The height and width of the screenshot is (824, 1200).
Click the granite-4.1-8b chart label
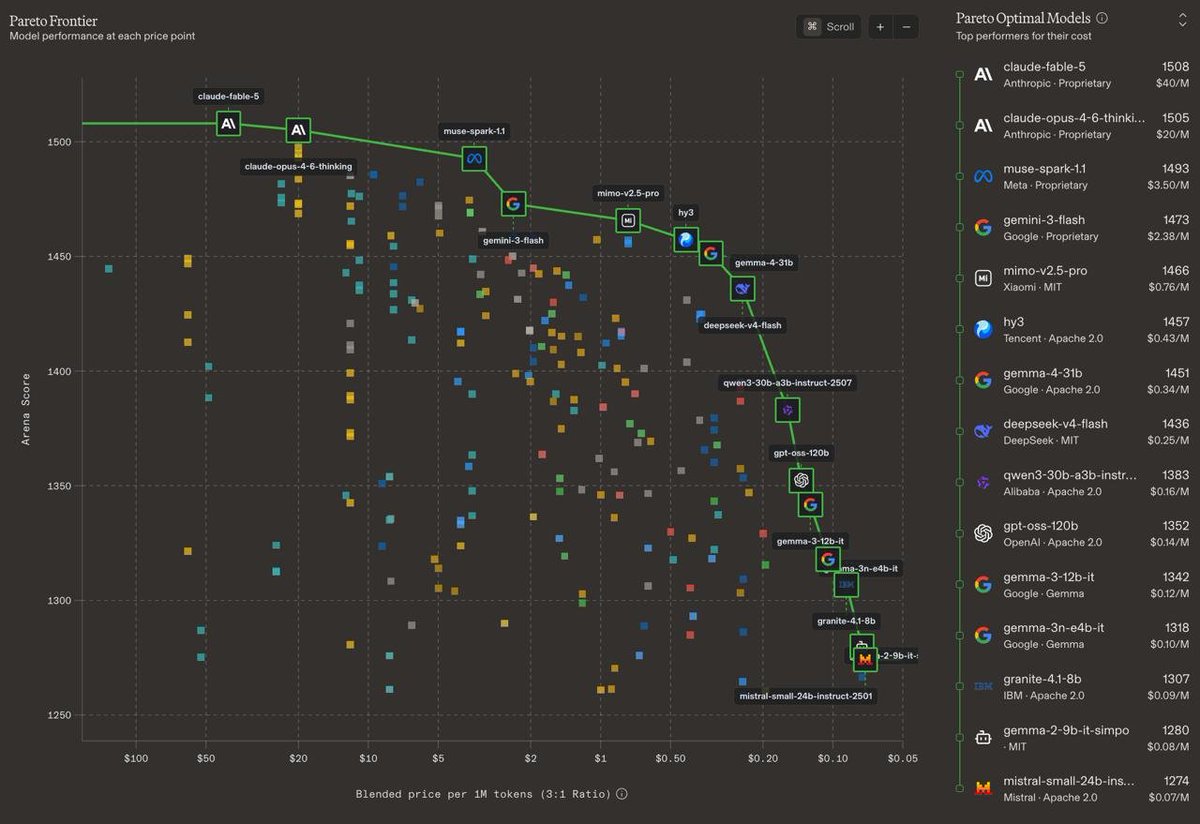(x=846, y=620)
